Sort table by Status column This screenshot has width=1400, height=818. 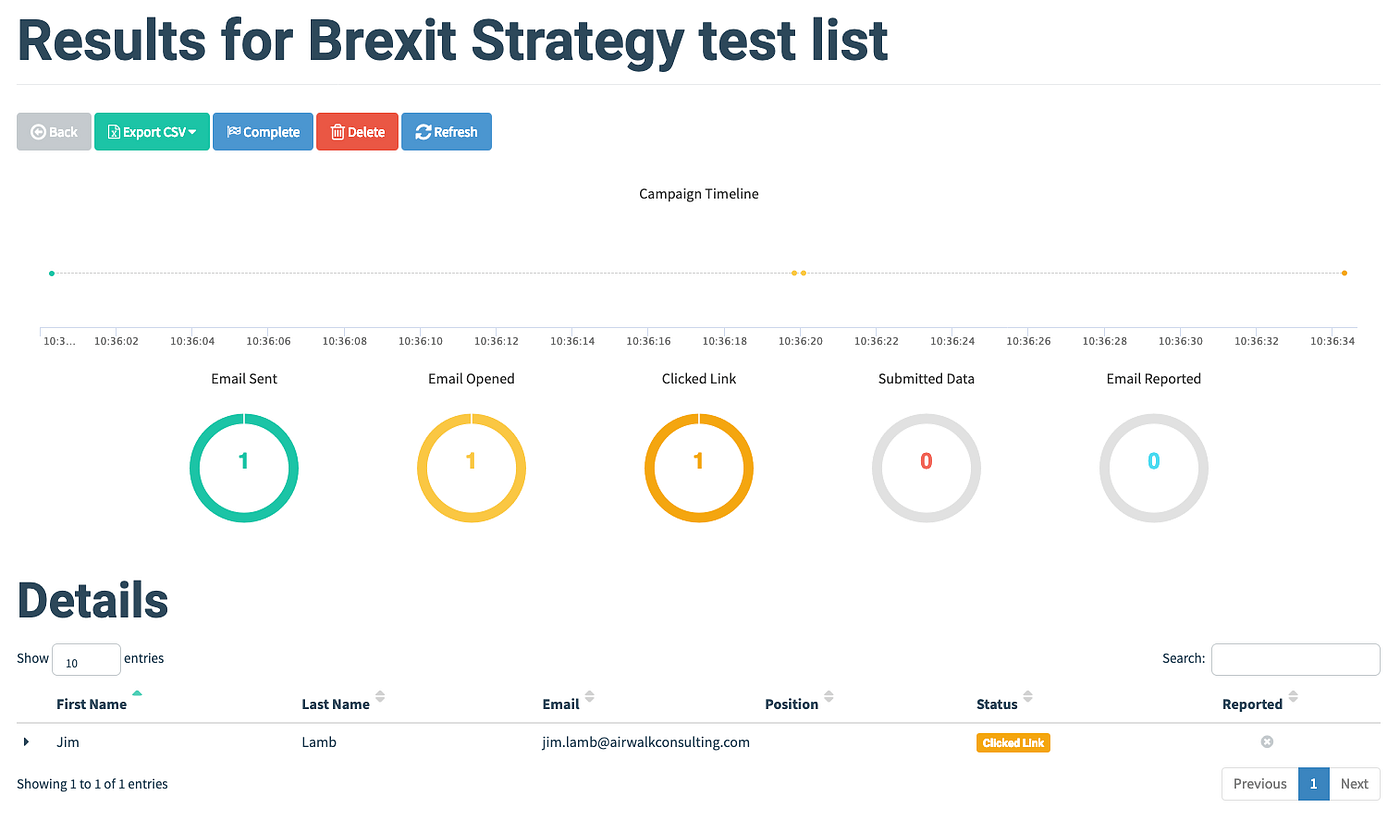[x=997, y=704]
